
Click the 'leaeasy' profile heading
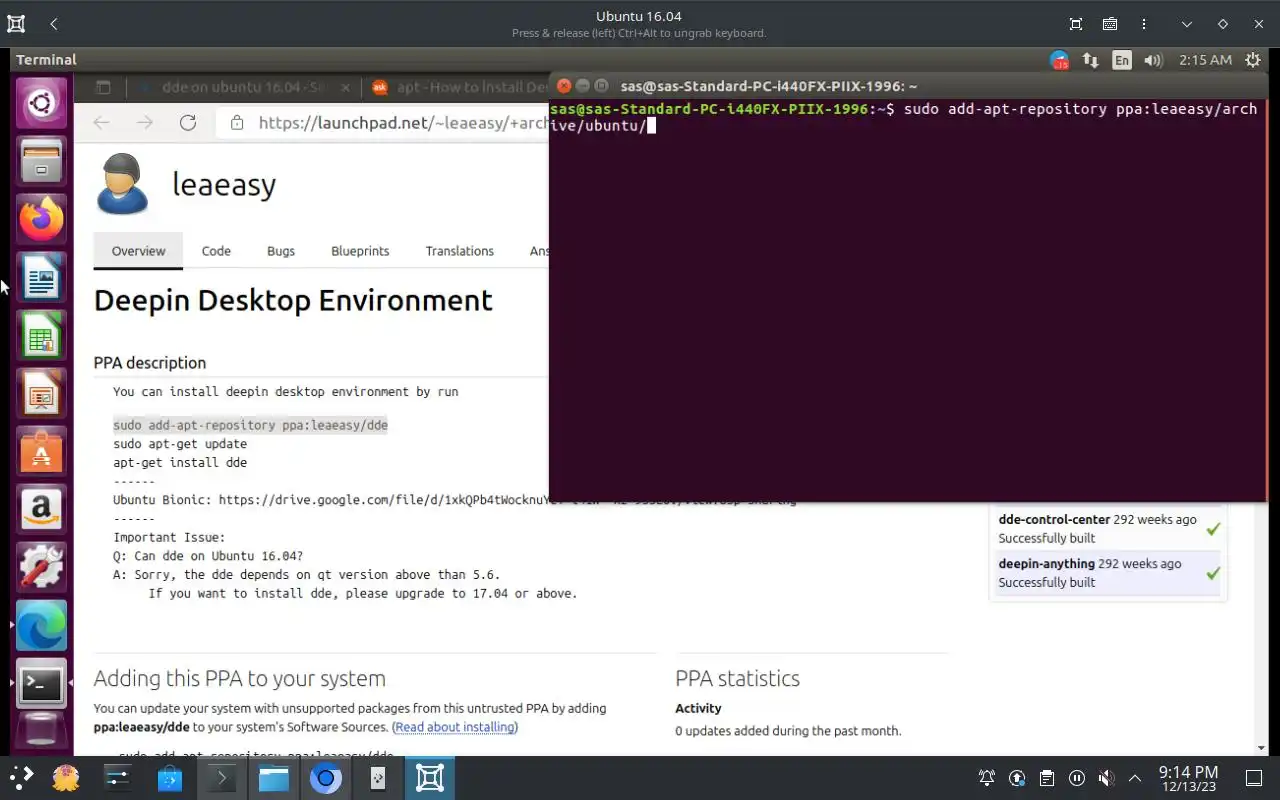(x=224, y=184)
